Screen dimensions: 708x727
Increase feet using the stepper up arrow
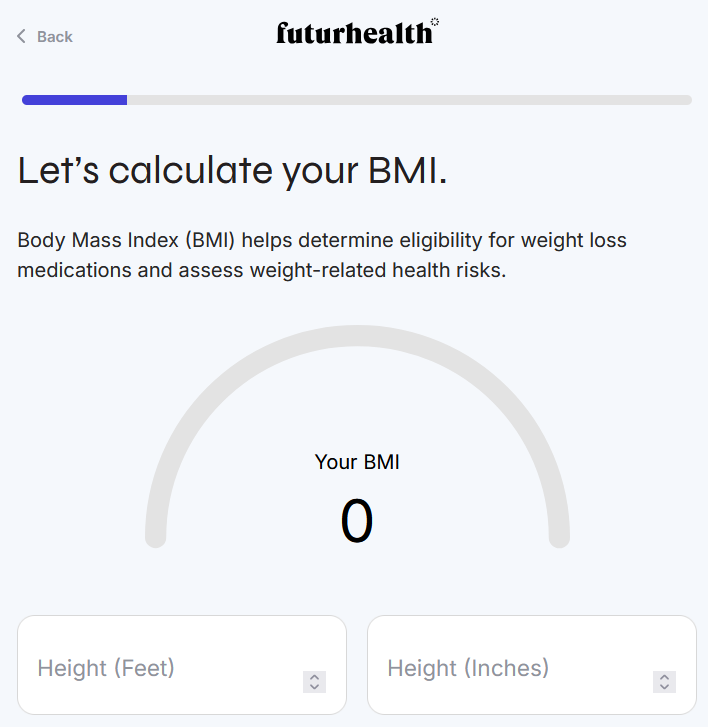(x=314, y=677)
